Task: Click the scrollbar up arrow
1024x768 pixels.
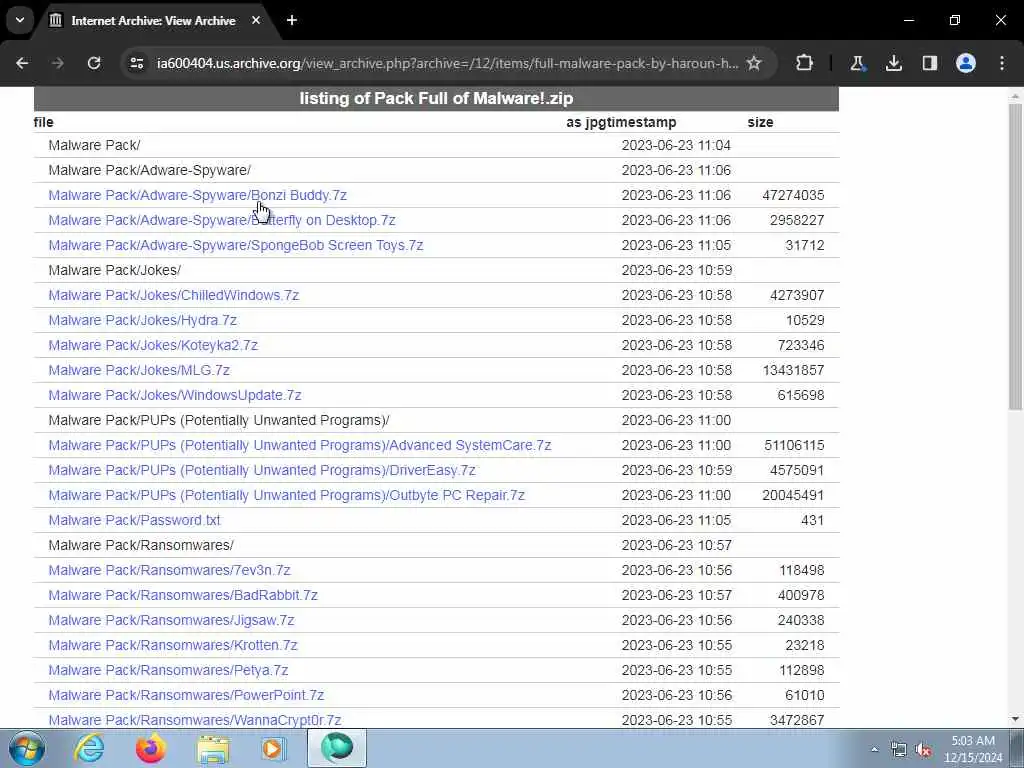Action: coord(1015,96)
